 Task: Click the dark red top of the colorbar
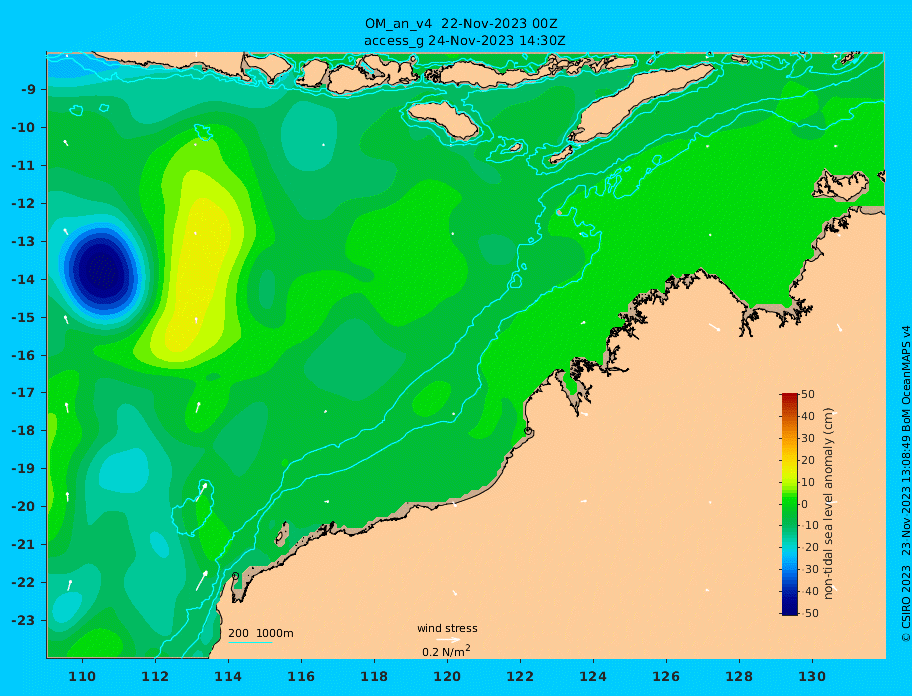pos(789,397)
